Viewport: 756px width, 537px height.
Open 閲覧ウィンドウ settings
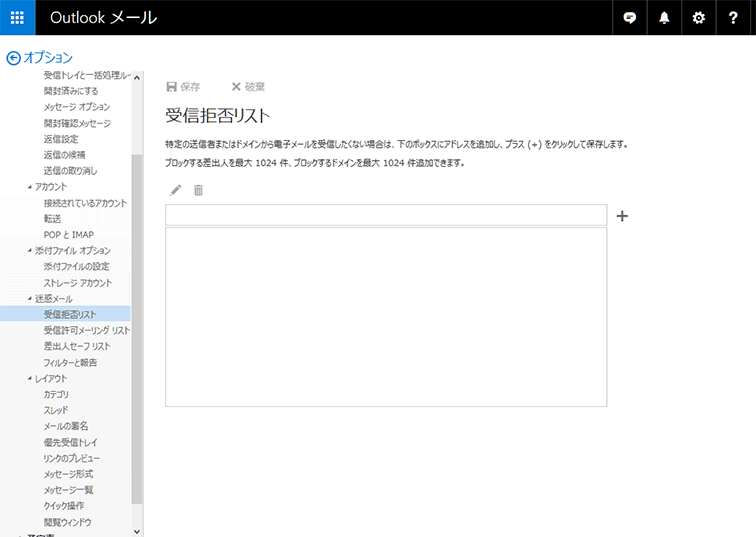(68, 522)
